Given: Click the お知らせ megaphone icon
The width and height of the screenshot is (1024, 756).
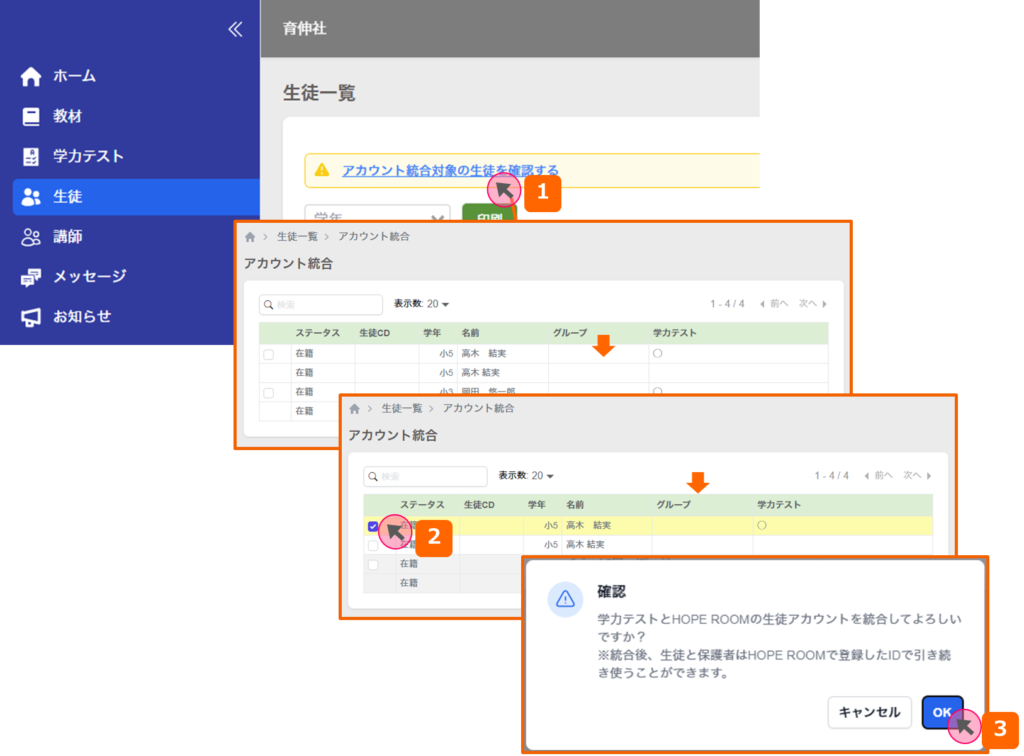Looking at the screenshot, I should [31, 317].
